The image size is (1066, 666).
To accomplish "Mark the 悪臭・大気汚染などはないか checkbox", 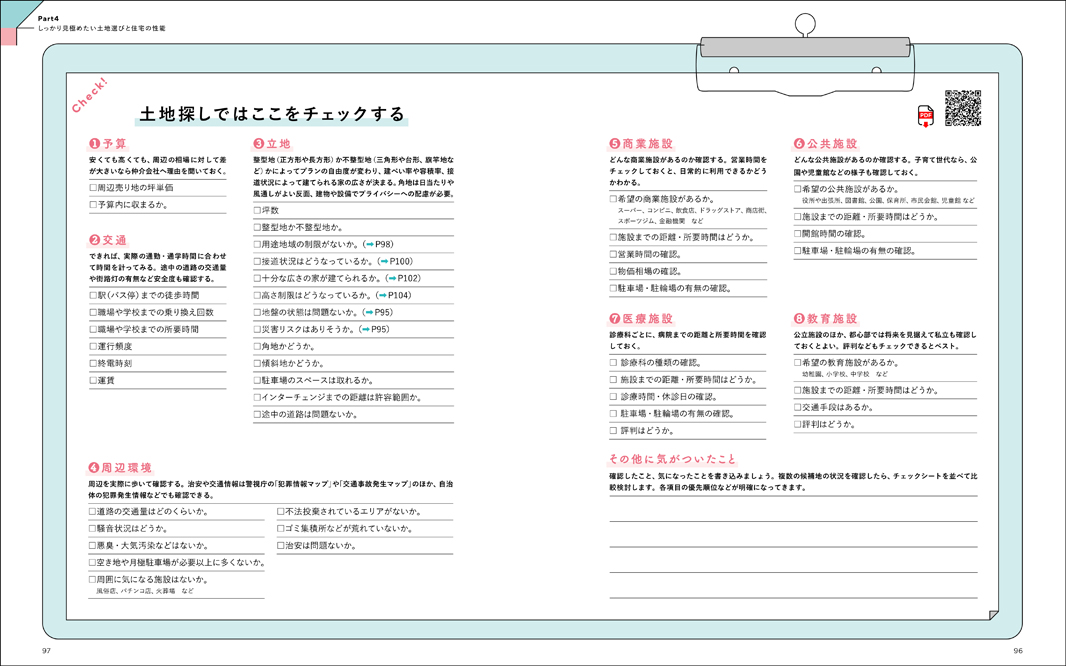I will (92, 546).
